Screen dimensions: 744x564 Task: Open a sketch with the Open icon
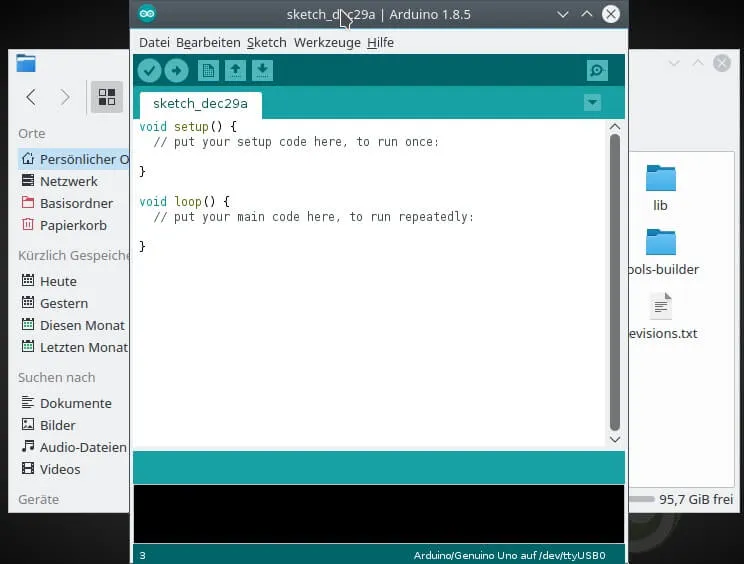(x=235, y=70)
